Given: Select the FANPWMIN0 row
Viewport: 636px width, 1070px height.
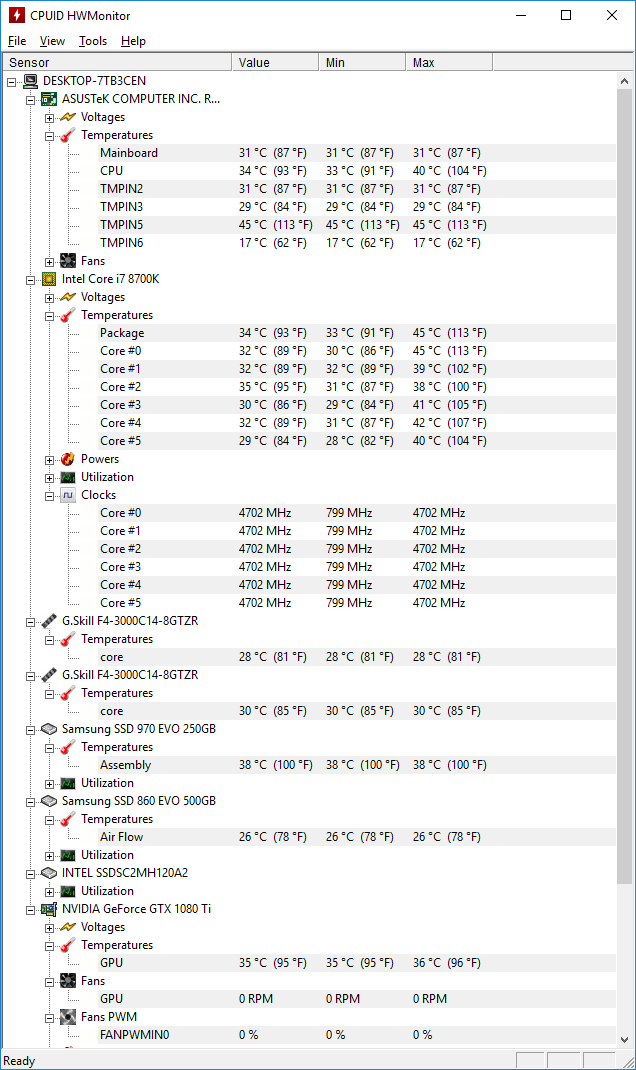Looking at the screenshot, I should click(x=356, y=1035).
